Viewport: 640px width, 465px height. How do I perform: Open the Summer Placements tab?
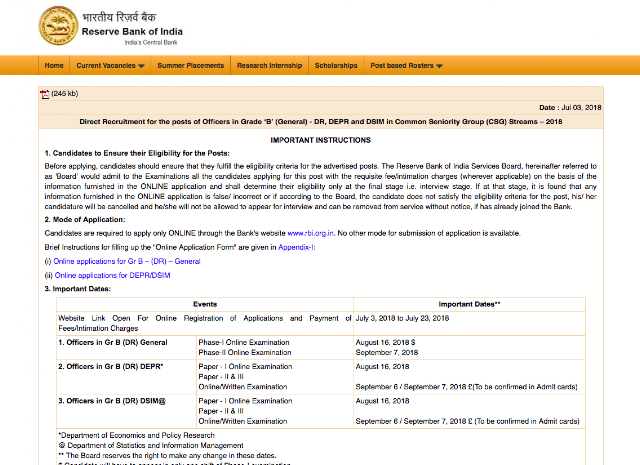point(191,65)
